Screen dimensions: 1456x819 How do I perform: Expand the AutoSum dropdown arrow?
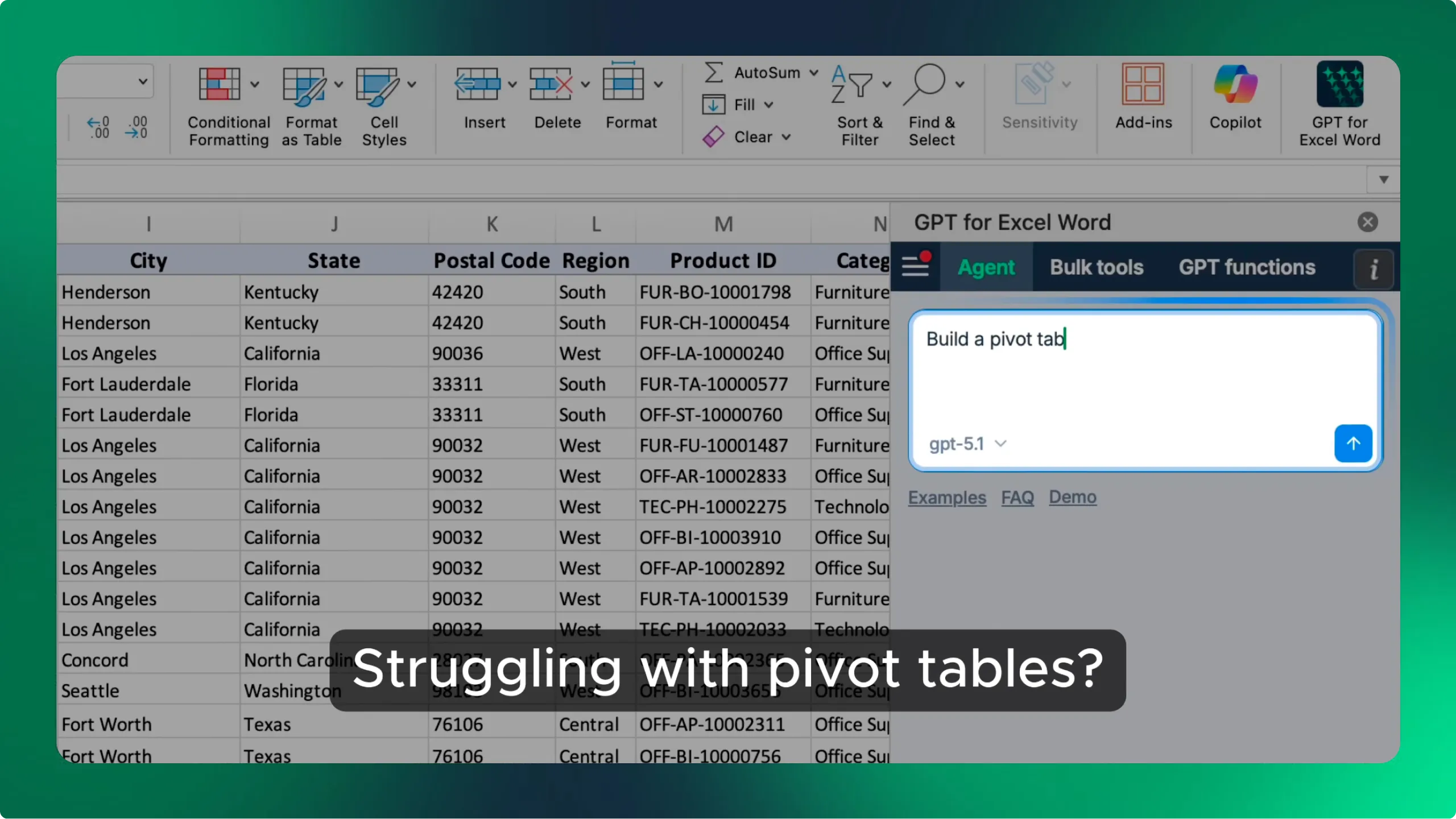coord(814,73)
